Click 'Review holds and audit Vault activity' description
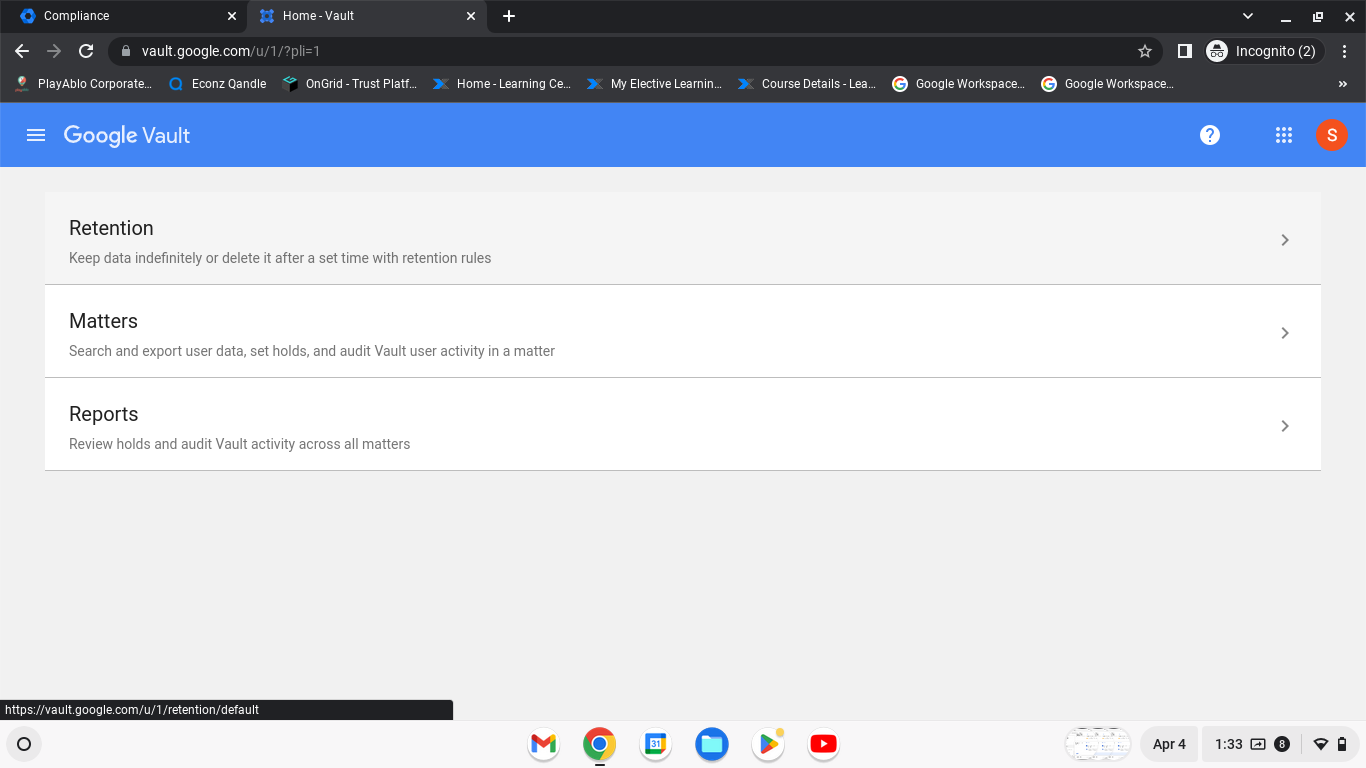This screenshot has height=768, width=1366. click(x=239, y=444)
